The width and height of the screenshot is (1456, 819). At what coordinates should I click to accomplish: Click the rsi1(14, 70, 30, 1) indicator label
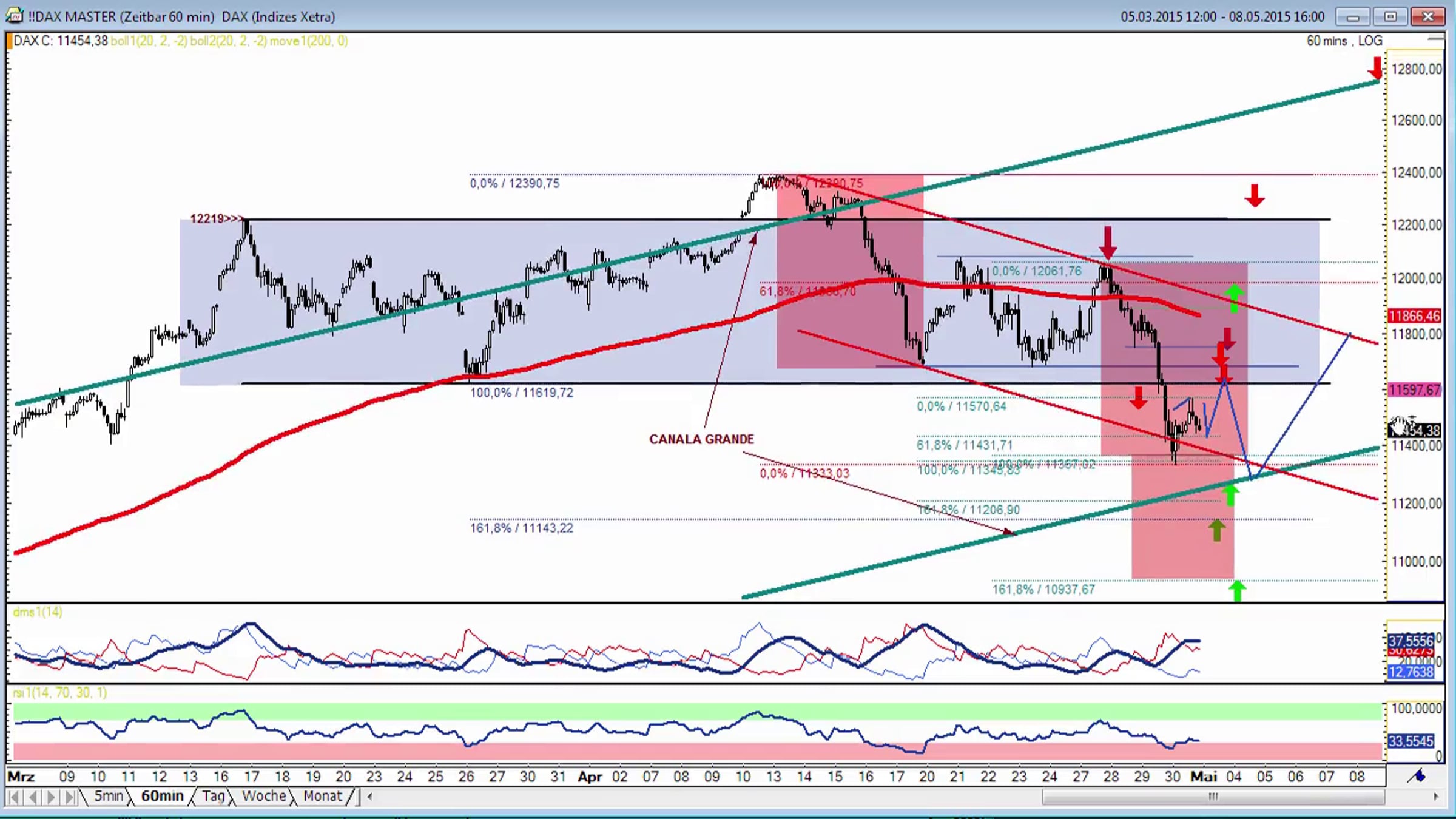(59, 693)
